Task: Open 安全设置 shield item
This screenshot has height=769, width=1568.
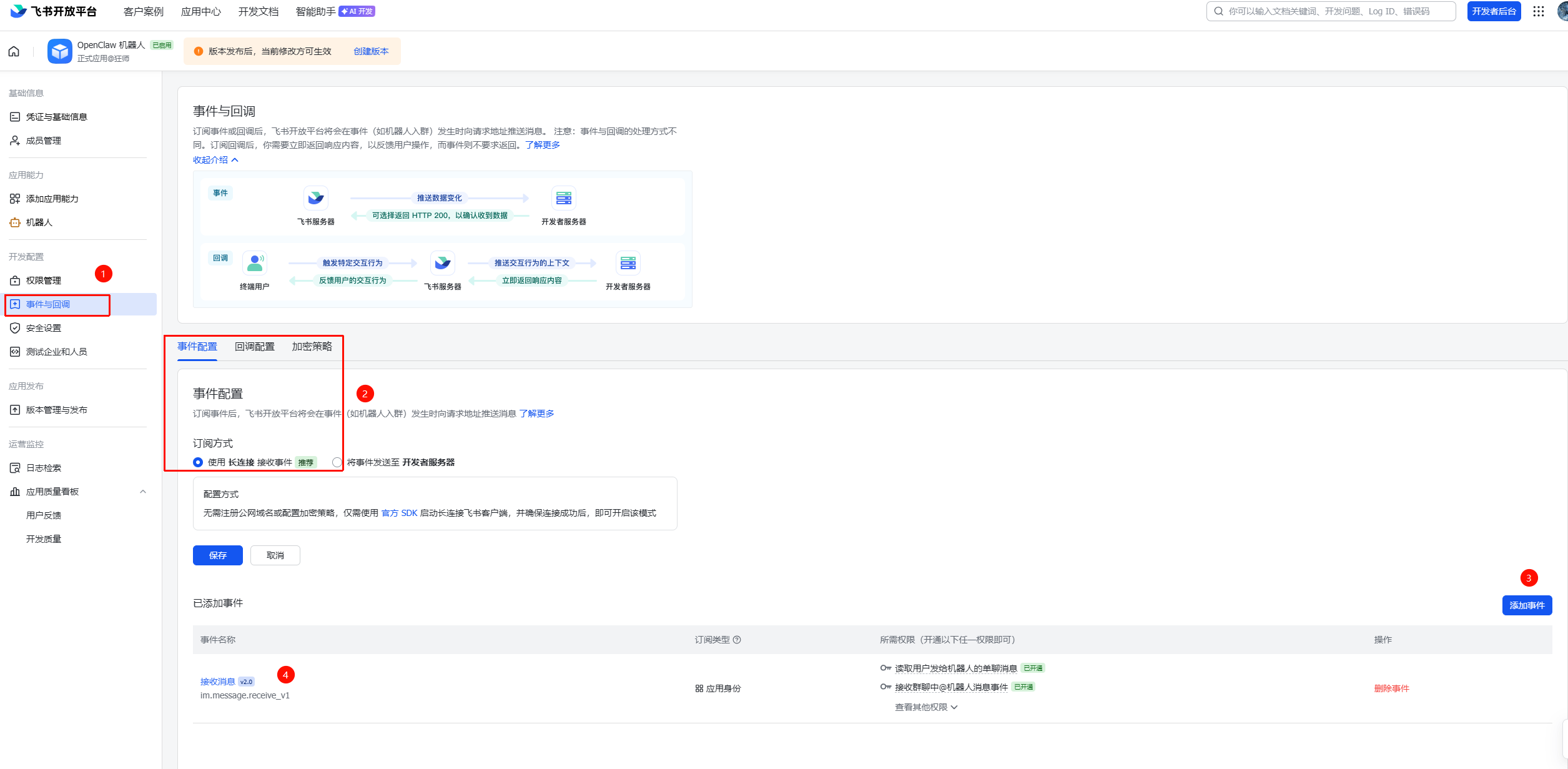Action: 43,328
